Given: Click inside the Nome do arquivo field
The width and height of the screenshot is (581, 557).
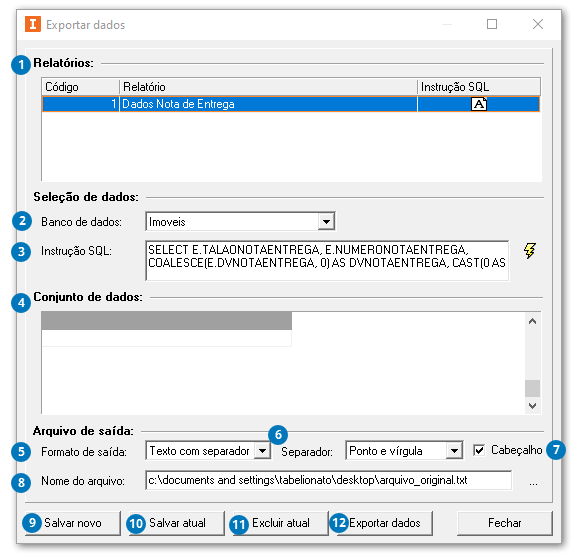Looking at the screenshot, I should 329,480.
